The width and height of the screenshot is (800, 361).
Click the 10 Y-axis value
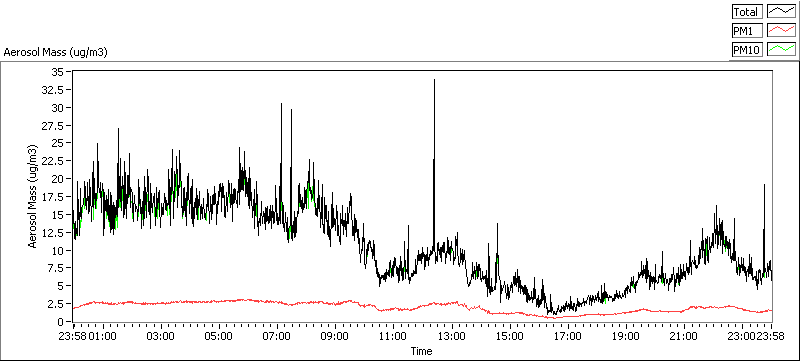pos(58,250)
